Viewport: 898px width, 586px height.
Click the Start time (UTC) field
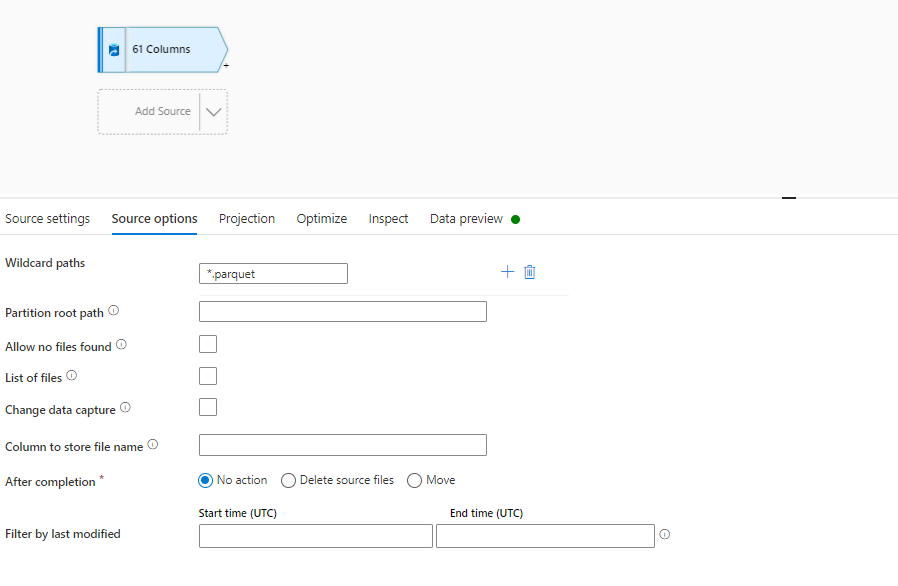tap(316, 536)
